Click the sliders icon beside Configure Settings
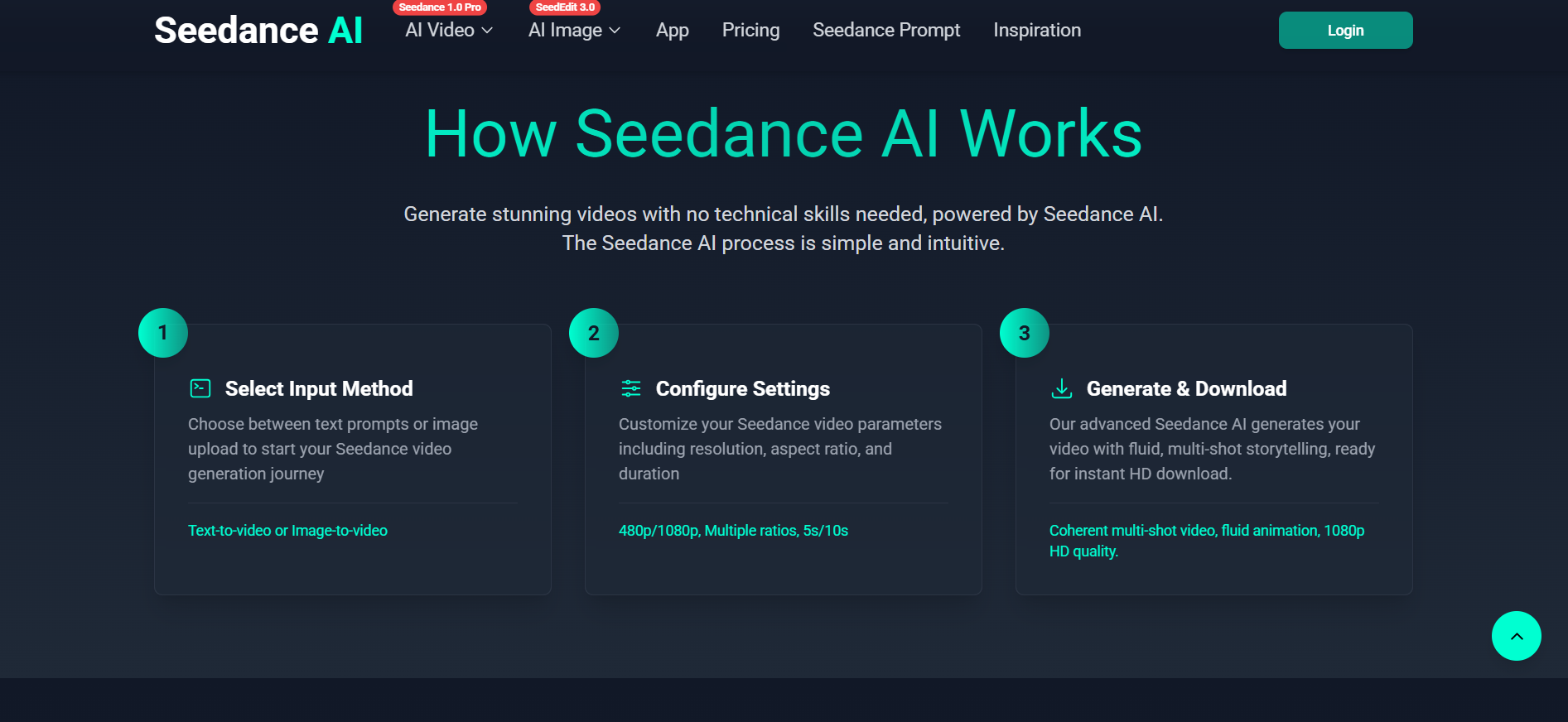Viewport: 1568px width, 722px height. coord(631,388)
